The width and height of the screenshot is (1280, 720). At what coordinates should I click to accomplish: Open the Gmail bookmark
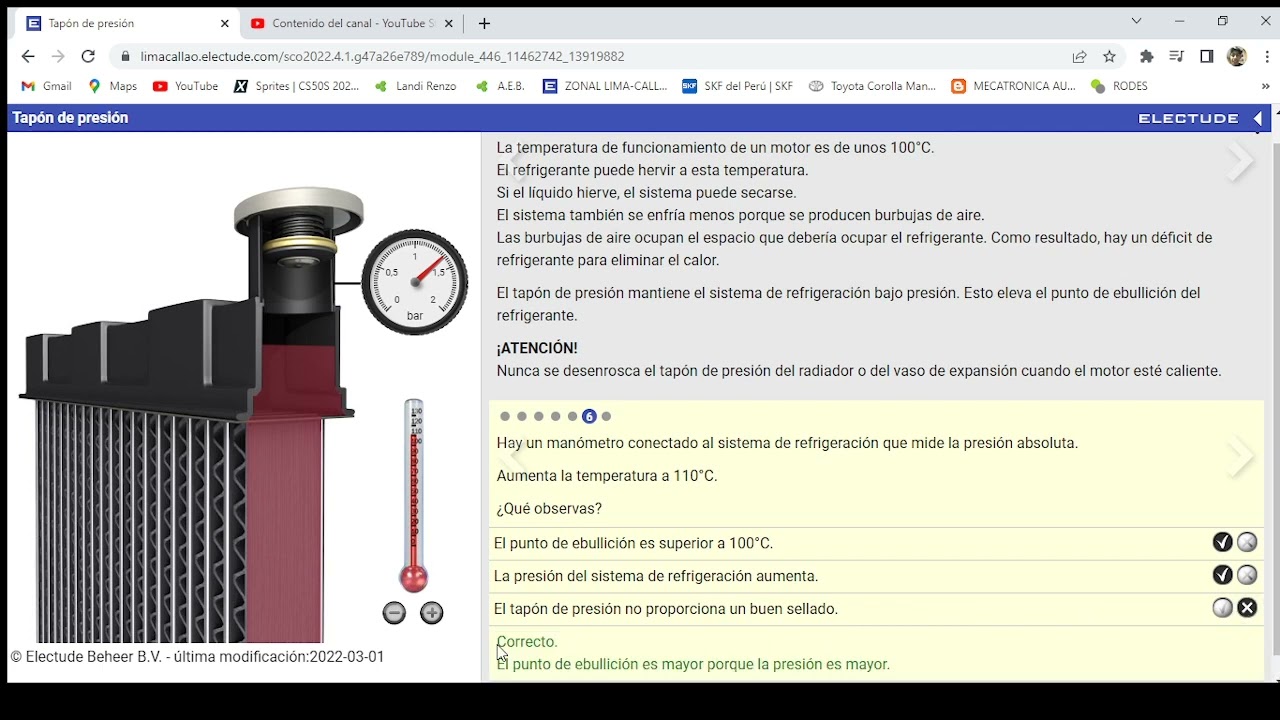(x=46, y=86)
